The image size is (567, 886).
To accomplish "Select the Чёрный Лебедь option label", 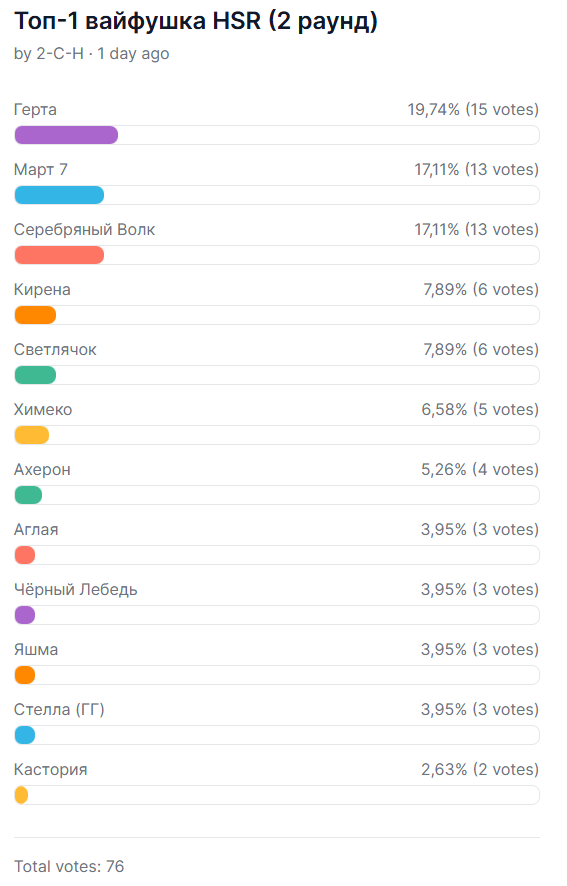I will click(76, 590).
